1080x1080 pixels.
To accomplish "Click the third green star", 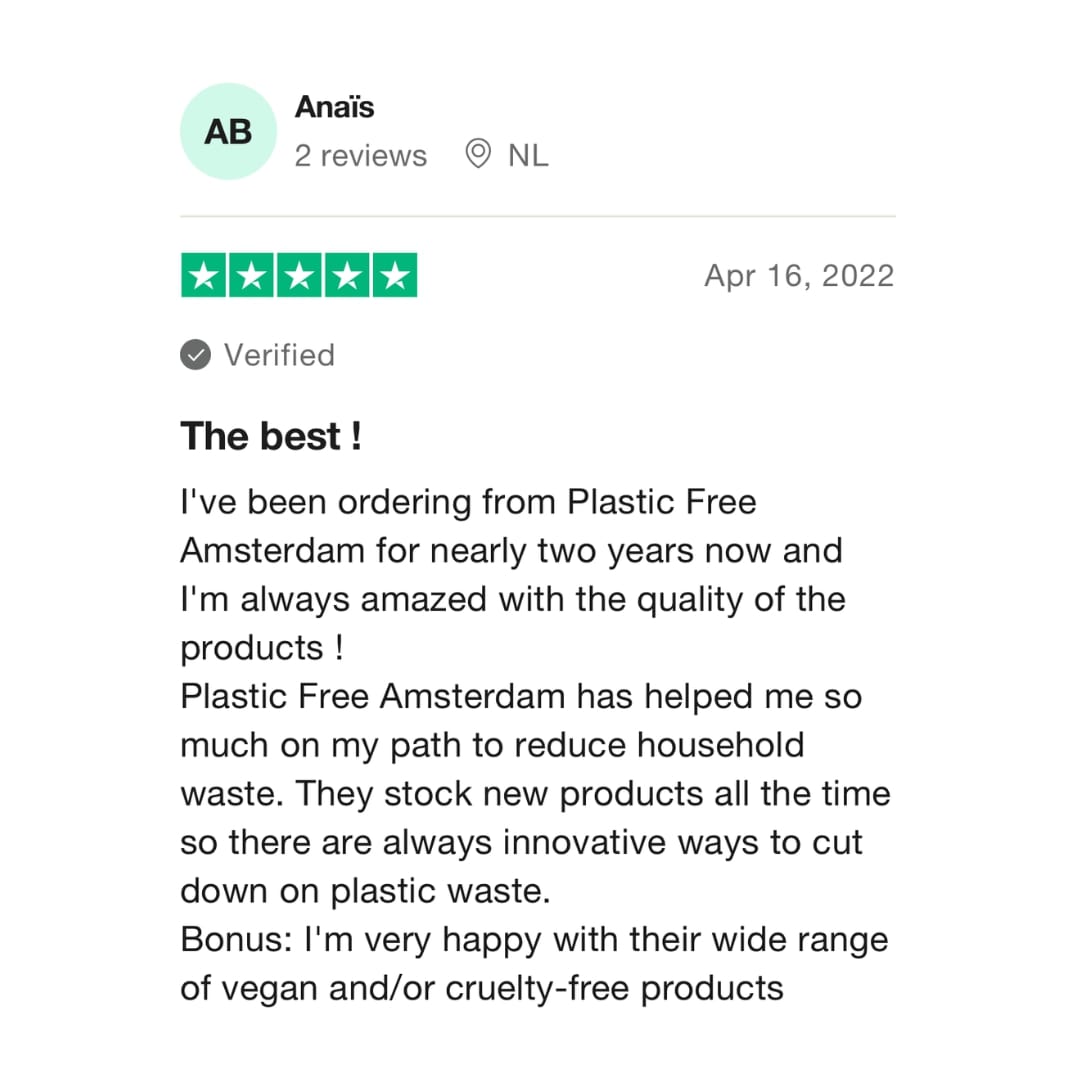I will 299,276.
